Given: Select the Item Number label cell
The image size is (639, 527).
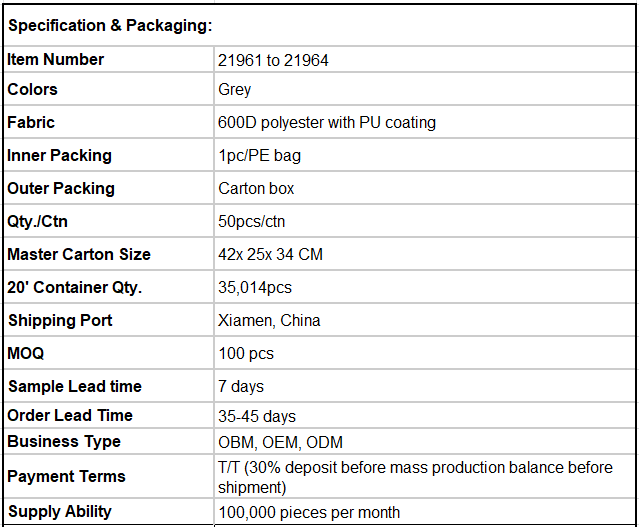Looking at the screenshot, I should pos(108,60).
